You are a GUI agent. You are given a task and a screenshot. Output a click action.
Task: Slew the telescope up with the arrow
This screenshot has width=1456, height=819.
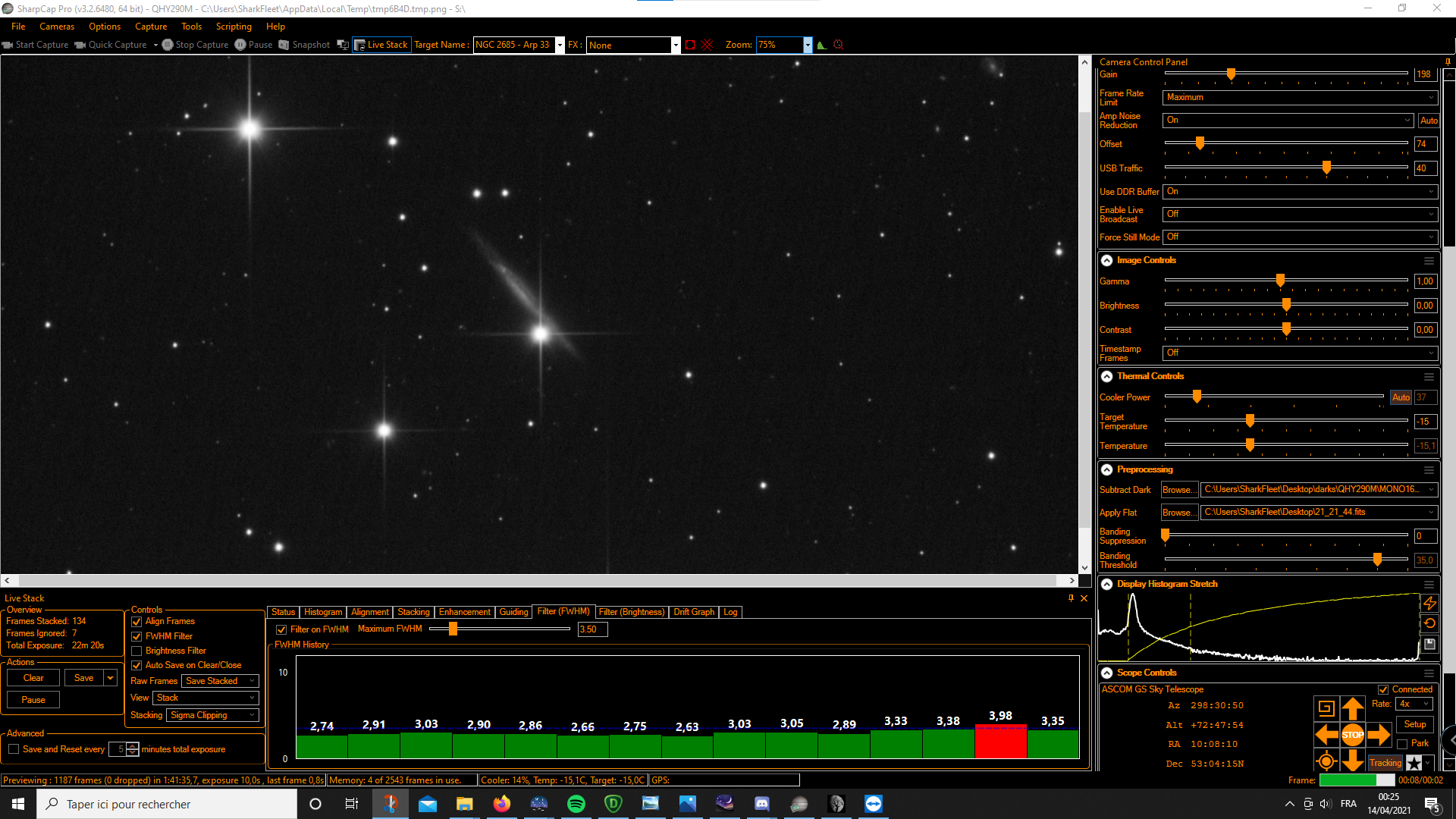(1352, 708)
